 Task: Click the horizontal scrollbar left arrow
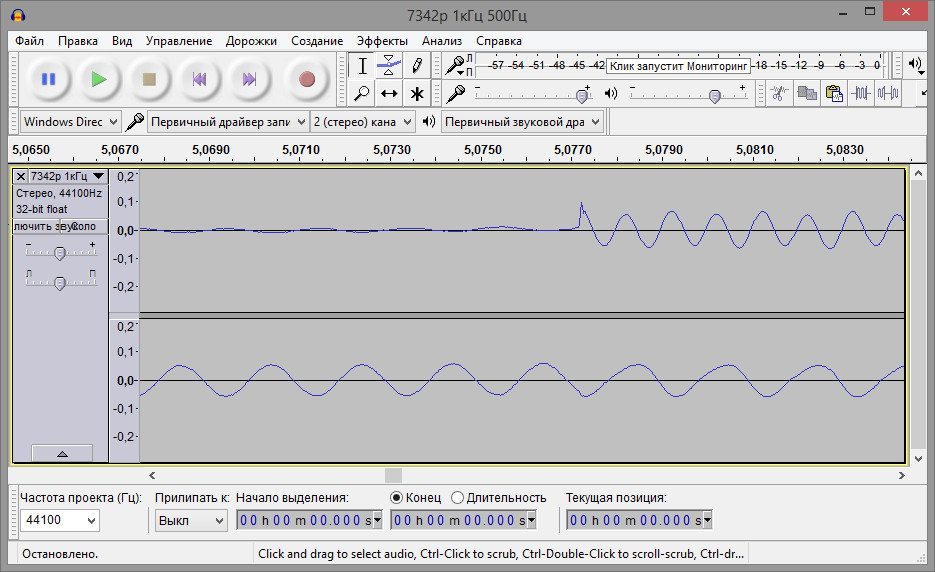(152, 475)
